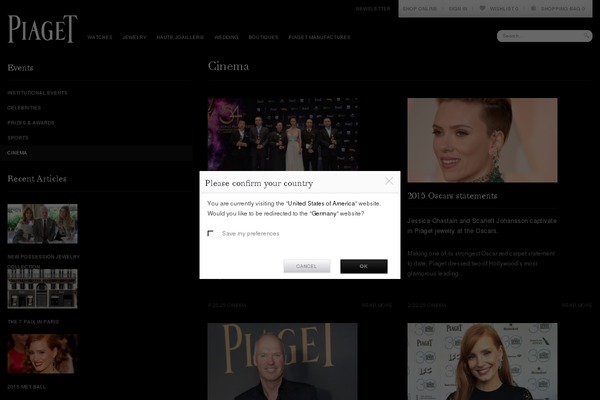The image size is (600, 400).
Task: Open New Possession Jewelry Collection thumbnail
Action: [42, 224]
